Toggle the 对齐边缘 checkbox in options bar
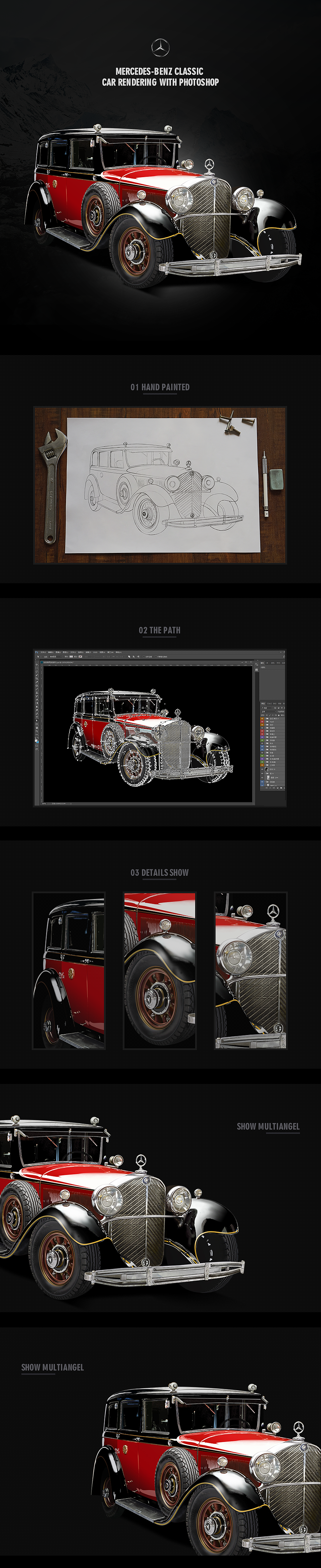This screenshot has width=321, height=1568. pyautogui.click(x=144, y=657)
